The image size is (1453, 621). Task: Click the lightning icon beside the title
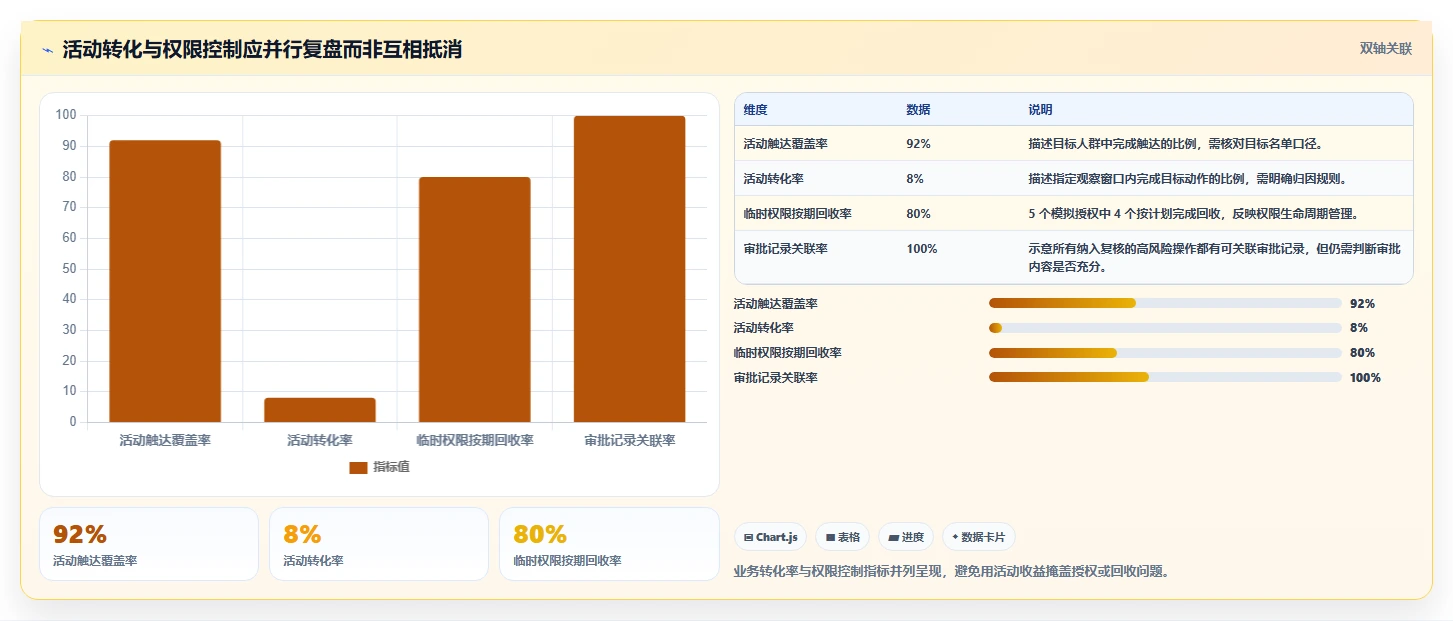tap(47, 50)
